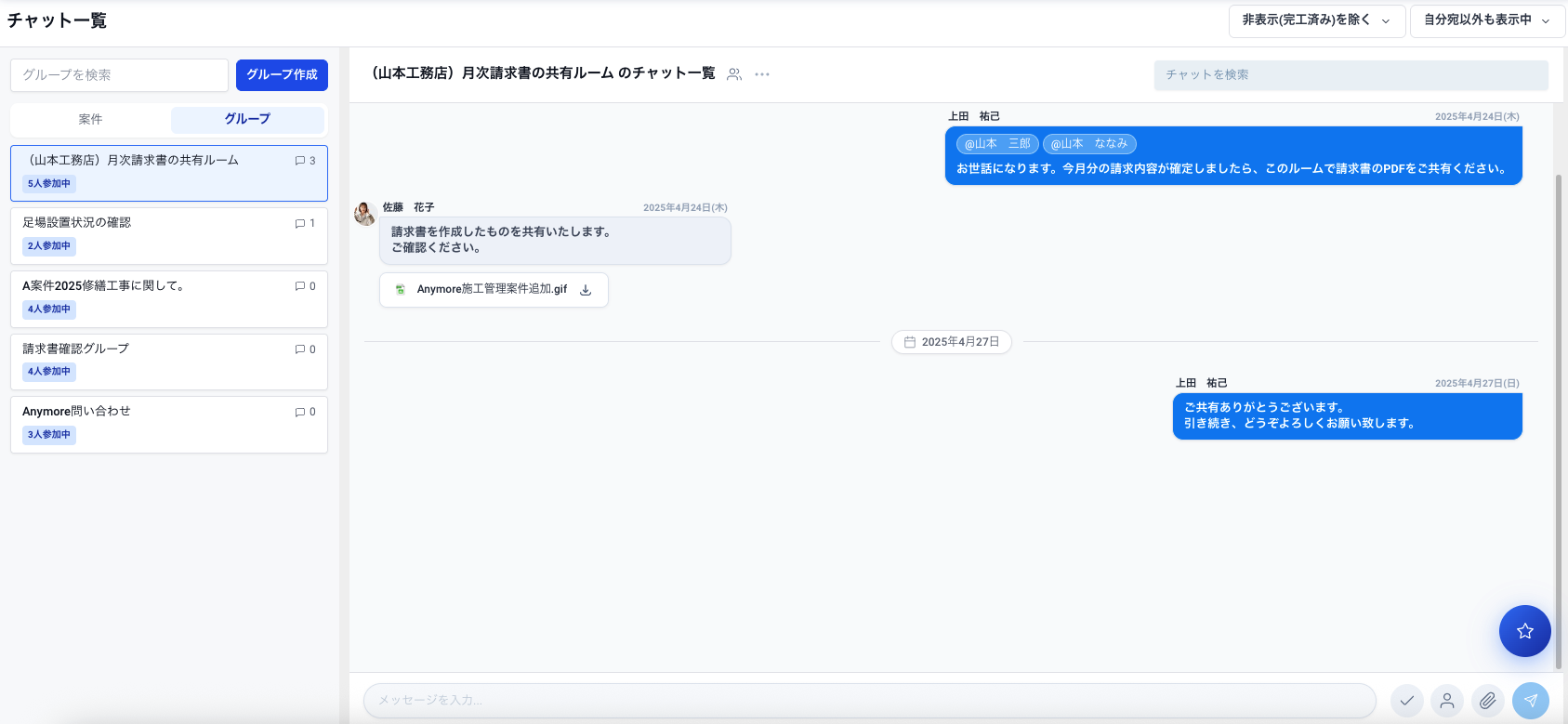Image resolution: width=1568 pixels, height=724 pixels.
Task: Attach a file with the paperclip icon
Action: click(1488, 701)
